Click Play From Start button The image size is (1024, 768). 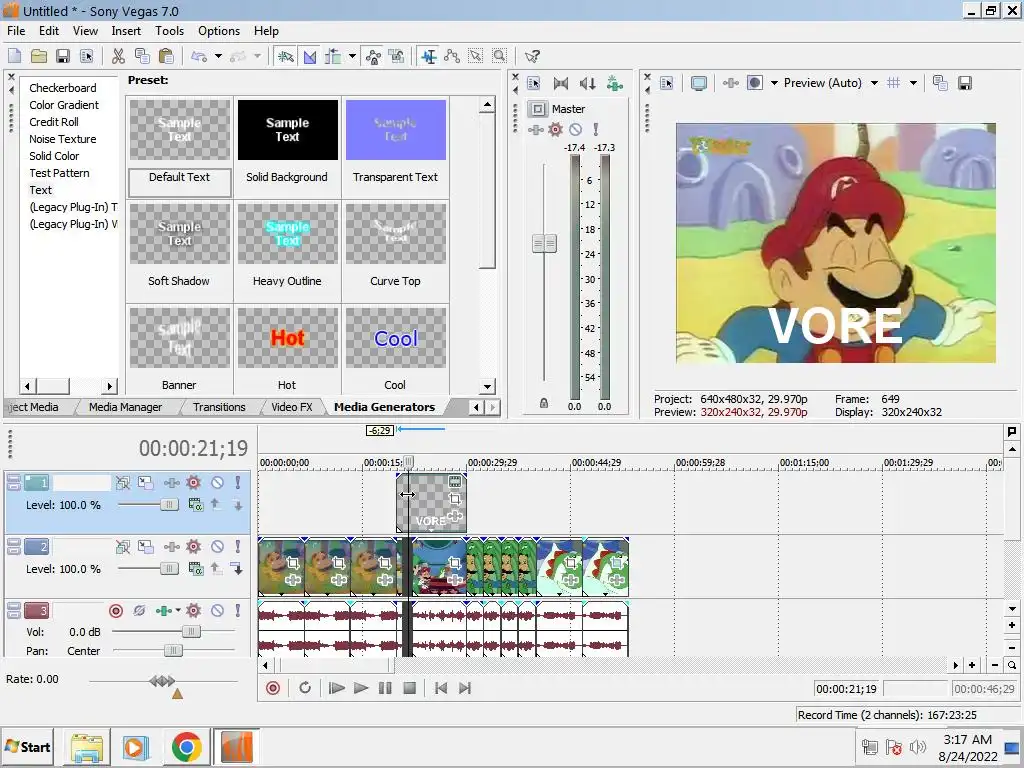point(336,688)
